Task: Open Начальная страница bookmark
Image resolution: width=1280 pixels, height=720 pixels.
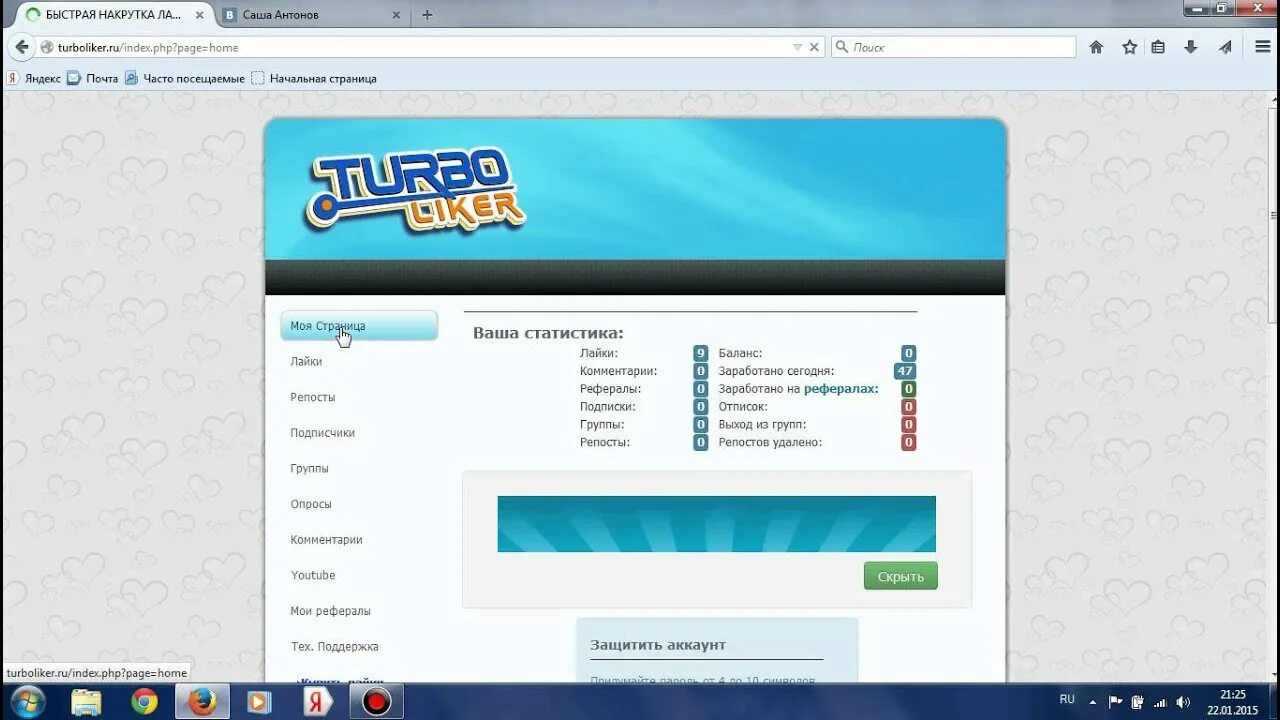Action: click(314, 78)
